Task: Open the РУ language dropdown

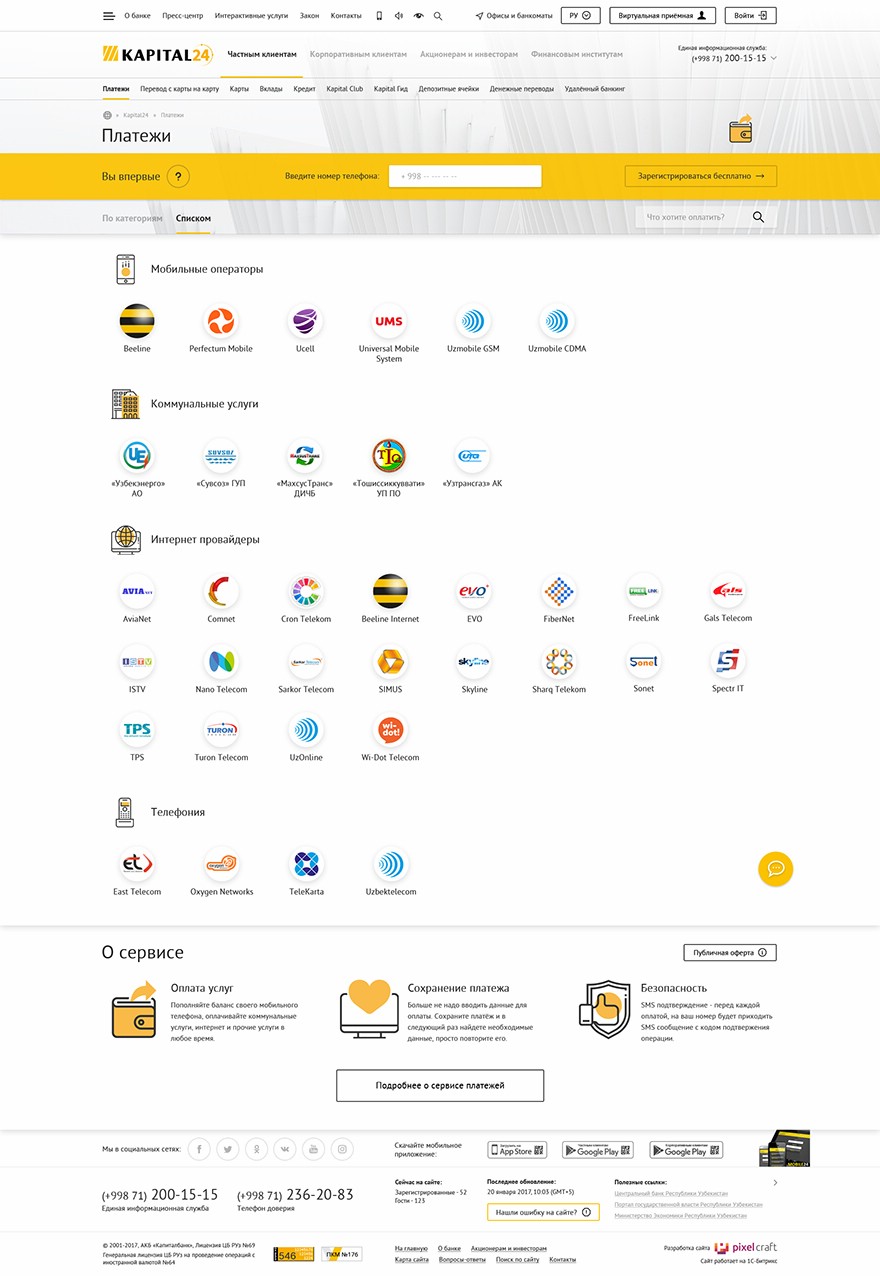Action: coord(580,16)
